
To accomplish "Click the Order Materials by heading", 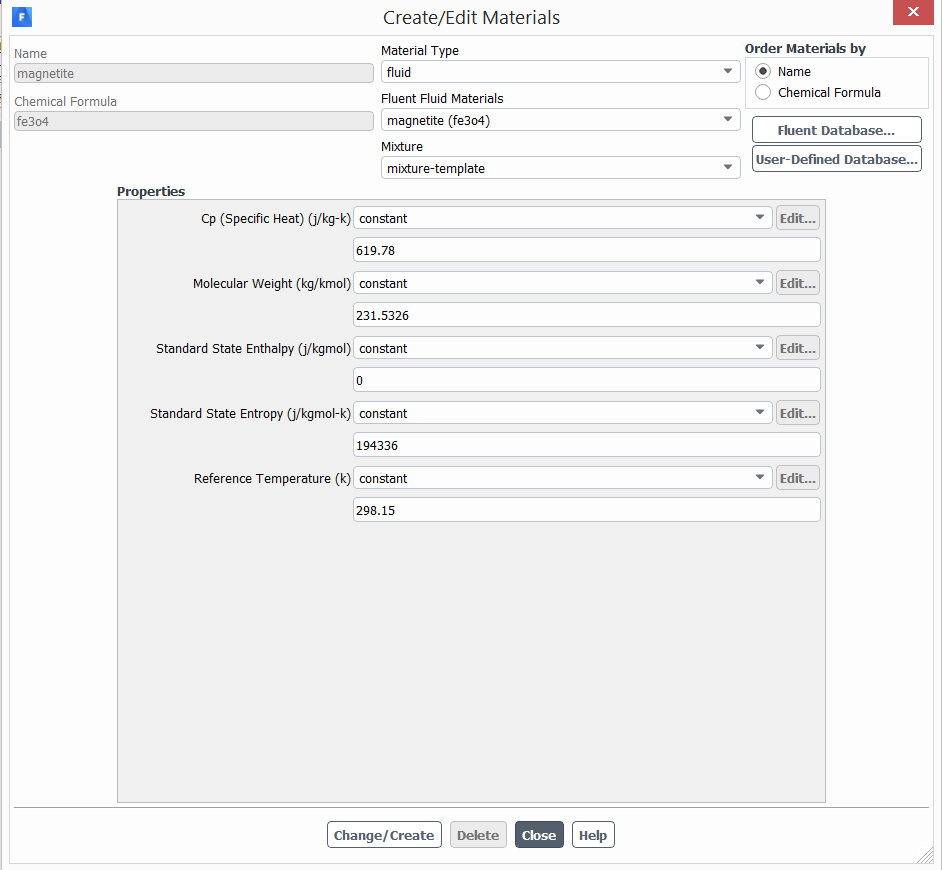I will 805,48.
